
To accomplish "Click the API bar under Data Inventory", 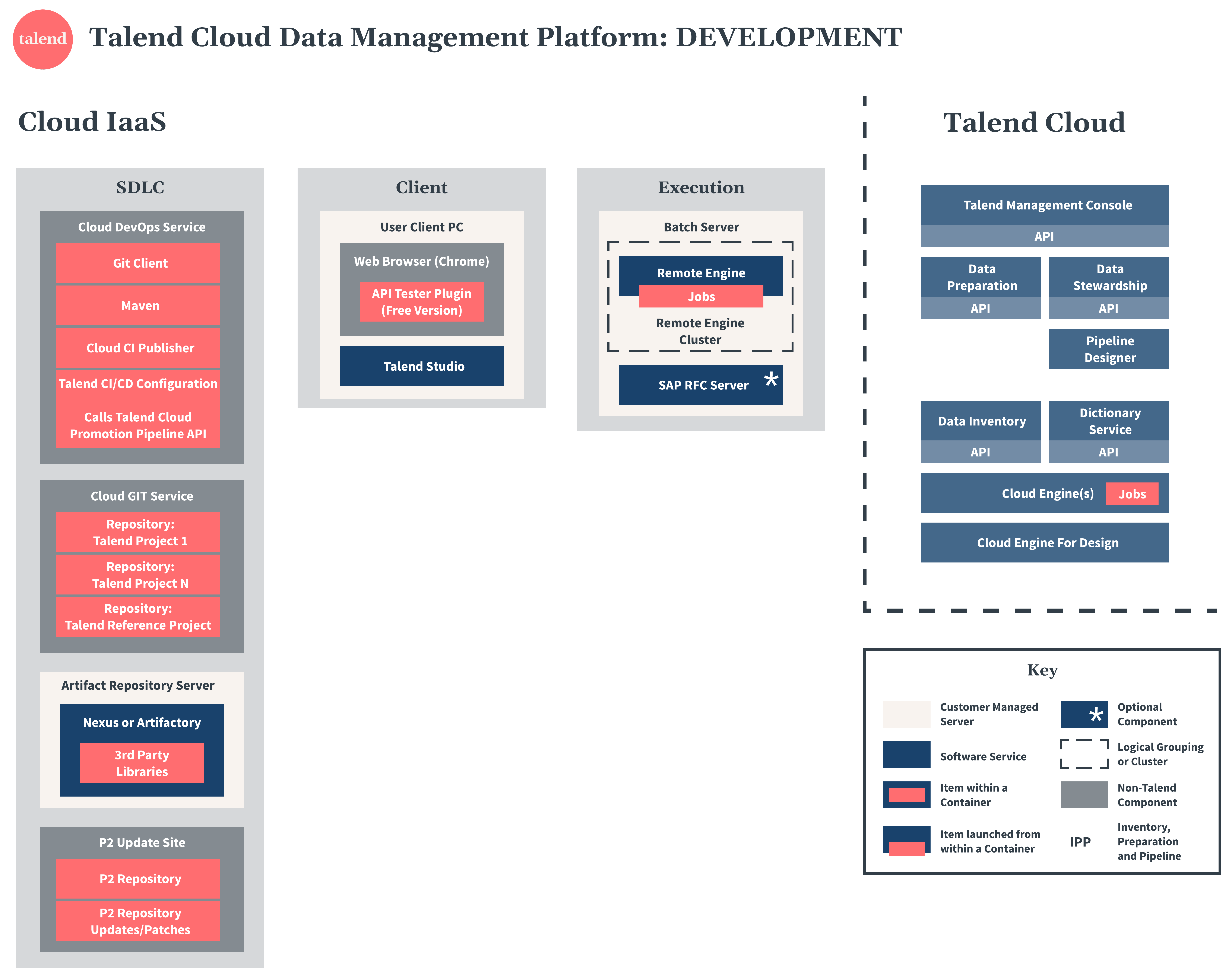I will tap(981, 452).
